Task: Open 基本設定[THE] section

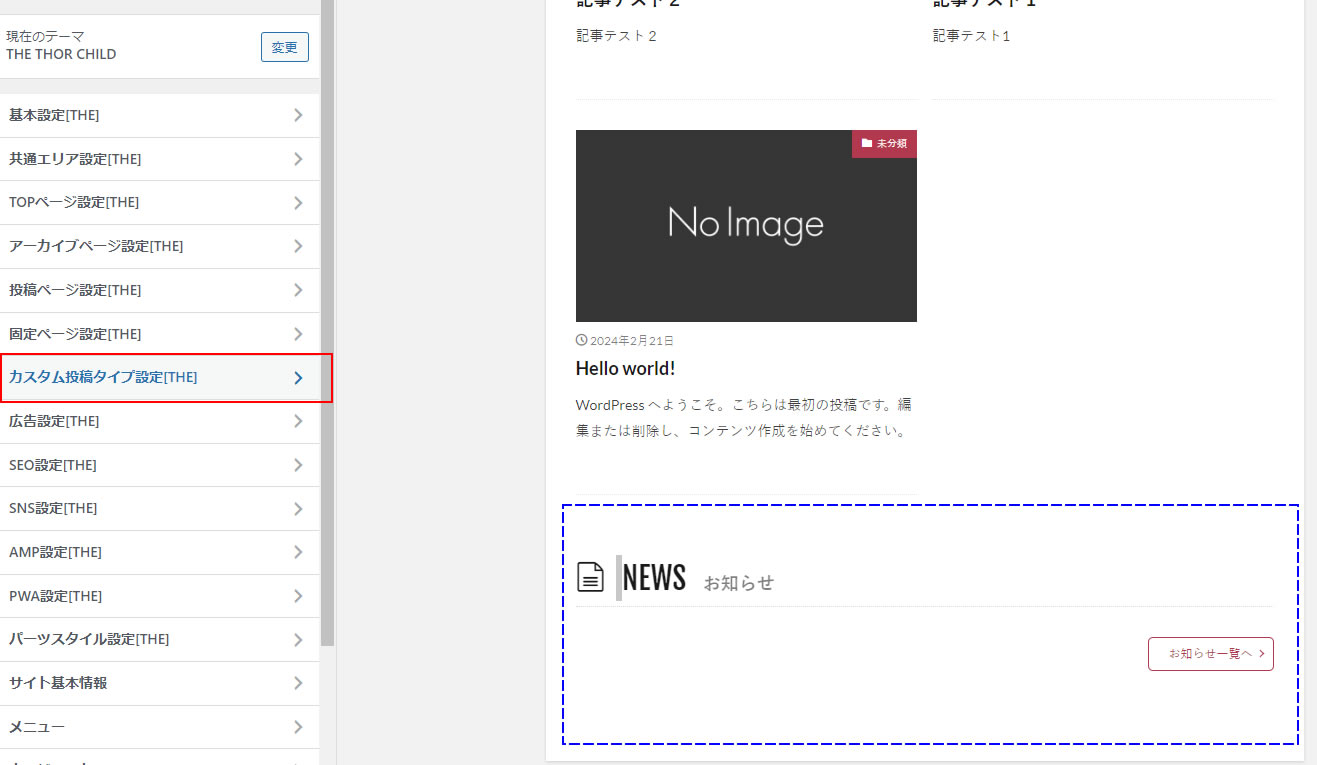Action: coord(160,115)
